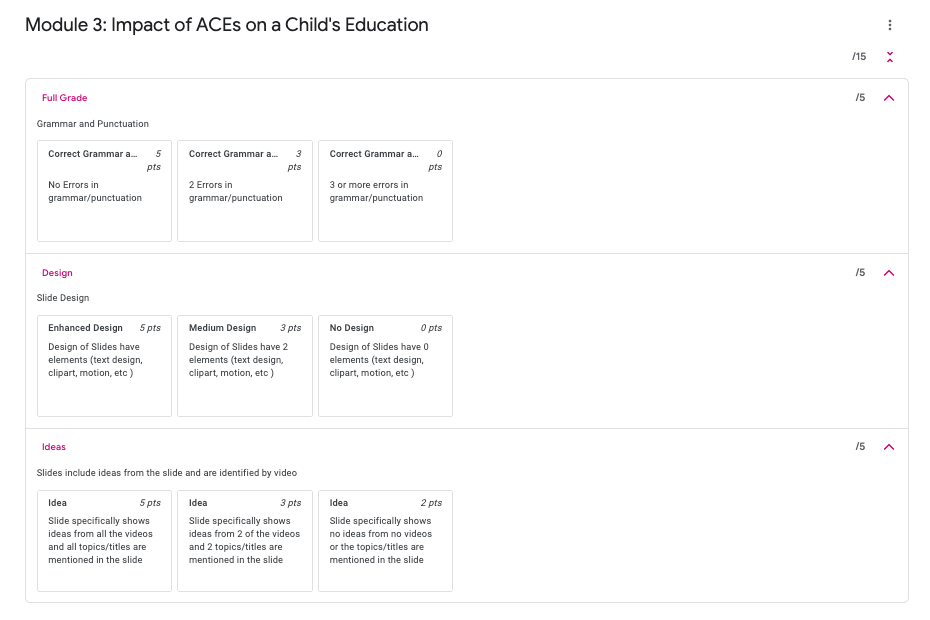
Task: Choose the No Design 0 pts level
Action: 386,366
